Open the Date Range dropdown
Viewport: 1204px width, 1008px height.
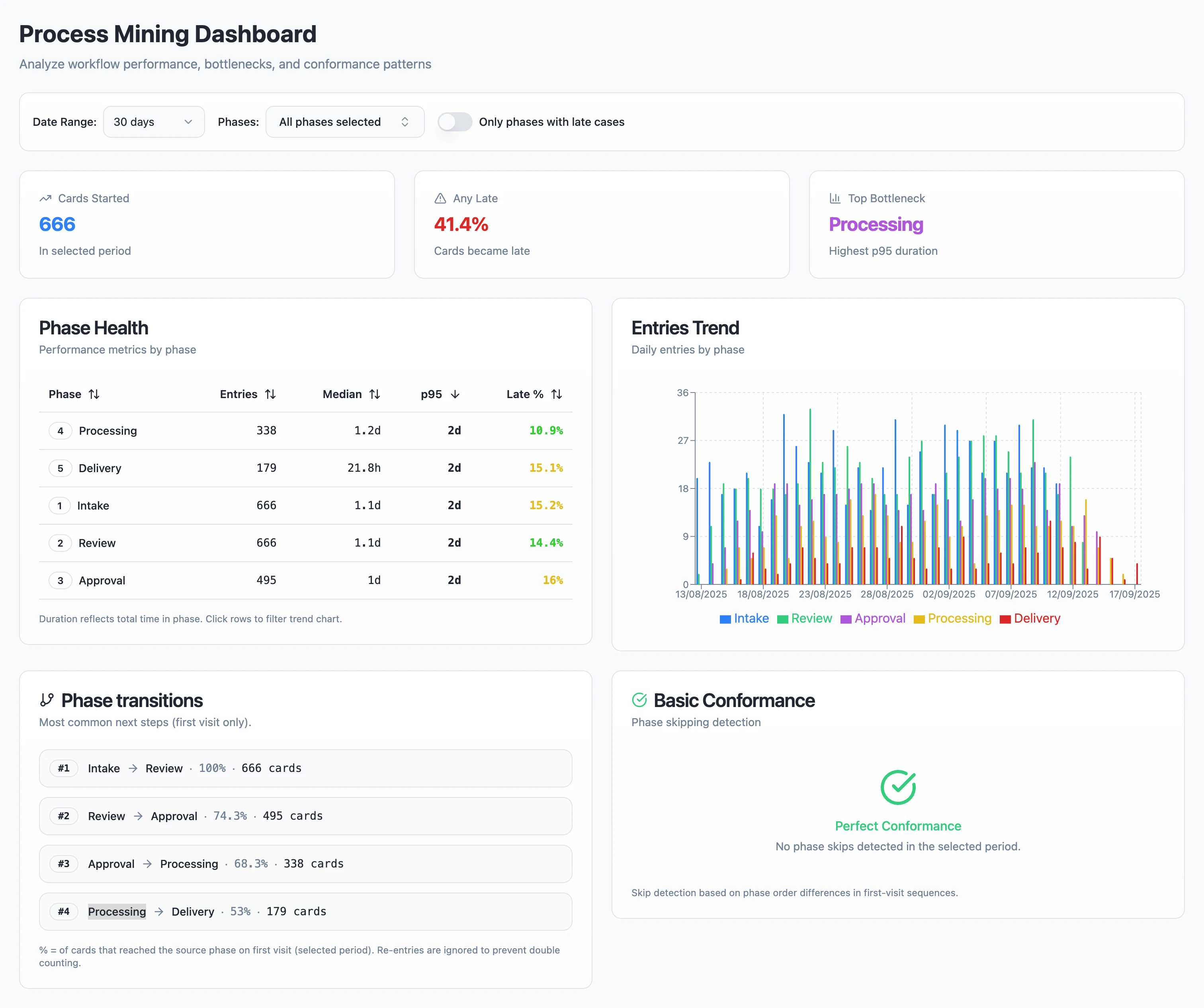153,121
